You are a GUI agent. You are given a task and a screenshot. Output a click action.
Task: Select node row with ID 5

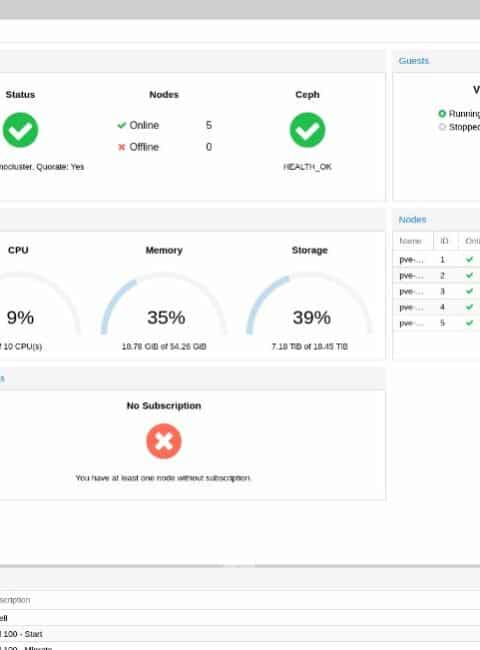436,323
